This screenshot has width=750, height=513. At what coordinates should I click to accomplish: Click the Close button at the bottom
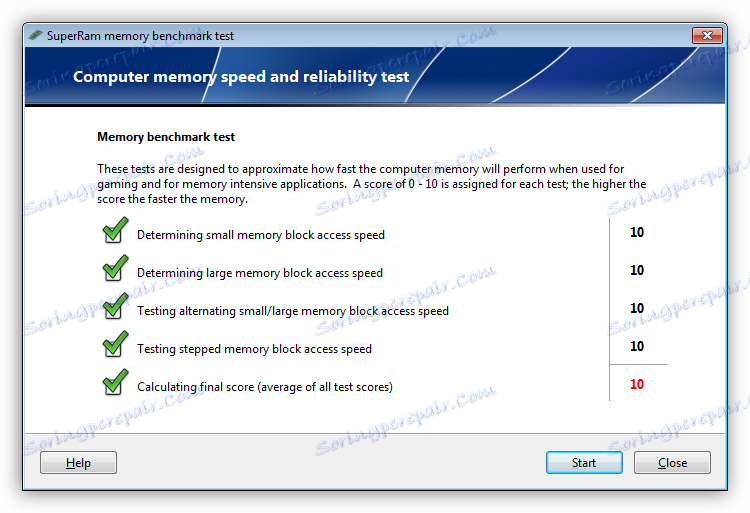point(672,462)
